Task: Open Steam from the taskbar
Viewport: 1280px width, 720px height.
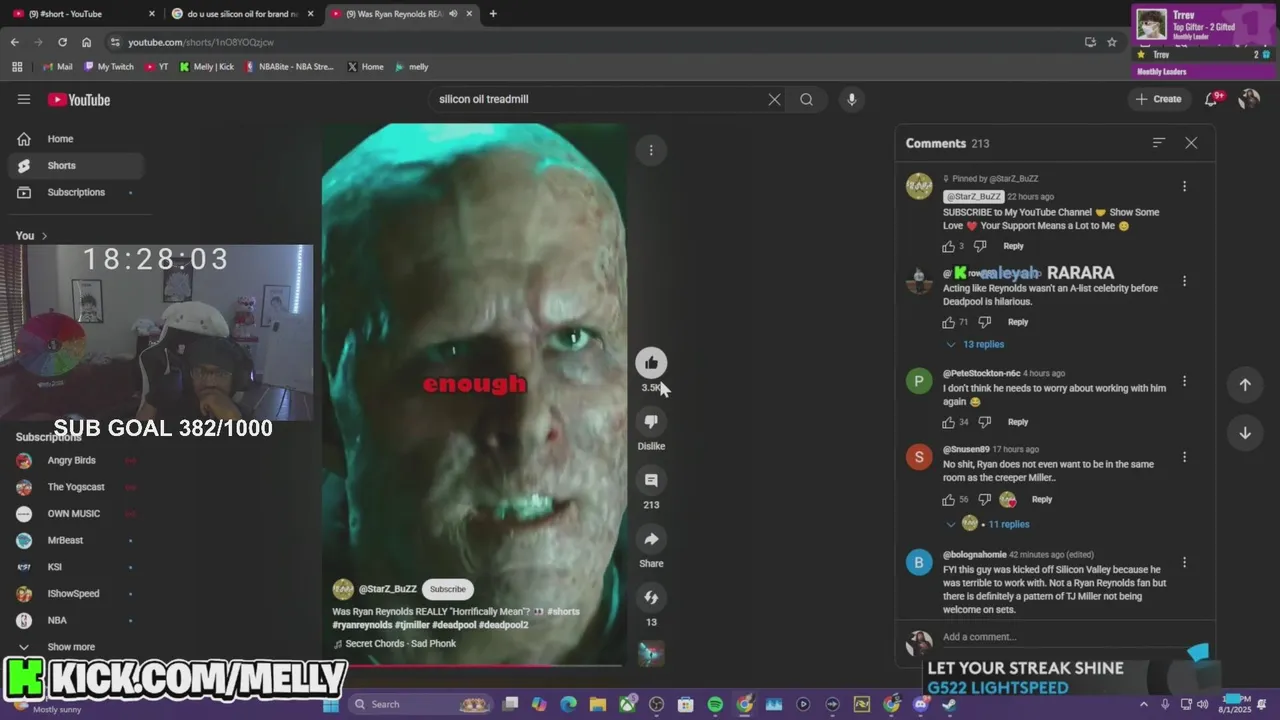Action: tap(949, 704)
